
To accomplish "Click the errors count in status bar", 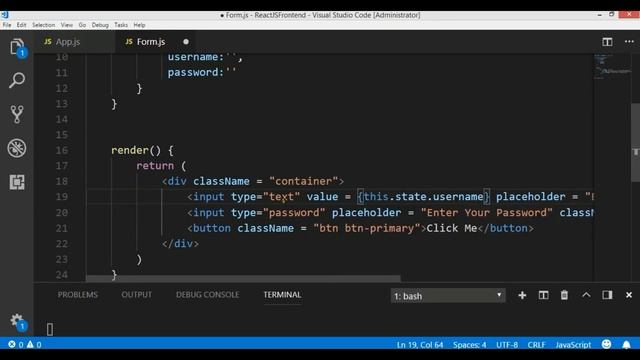I will (16, 344).
